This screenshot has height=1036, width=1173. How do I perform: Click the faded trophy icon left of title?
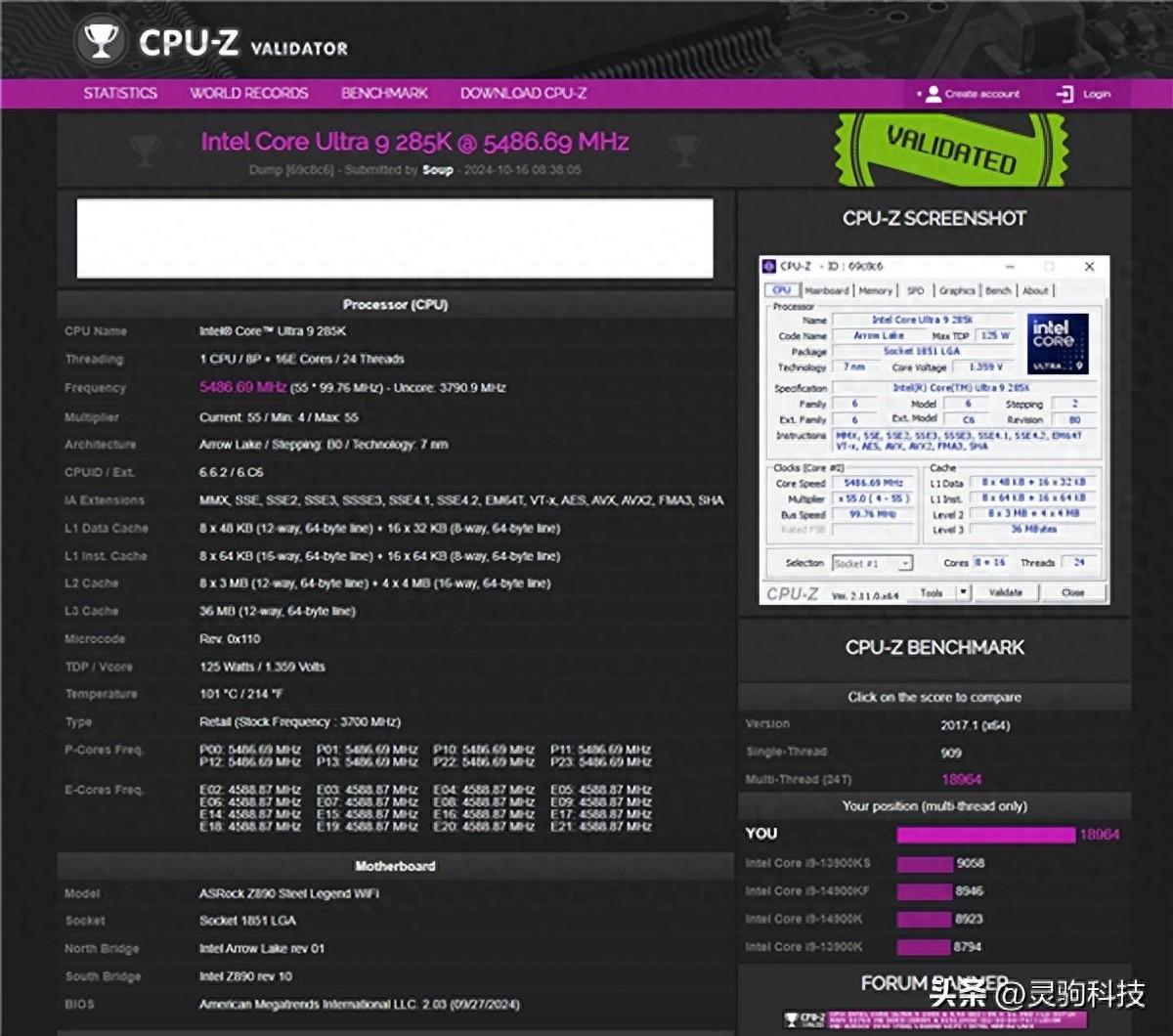tap(145, 150)
